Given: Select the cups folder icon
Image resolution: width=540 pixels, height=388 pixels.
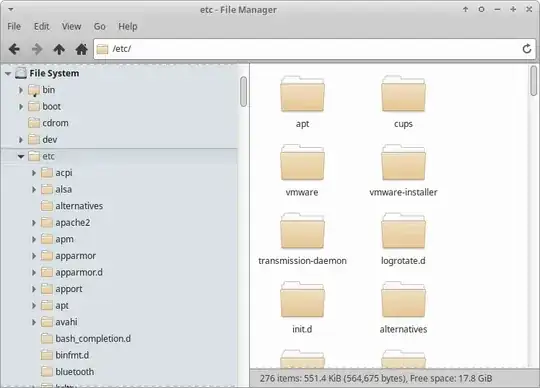Looking at the screenshot, I should (403, 94).
